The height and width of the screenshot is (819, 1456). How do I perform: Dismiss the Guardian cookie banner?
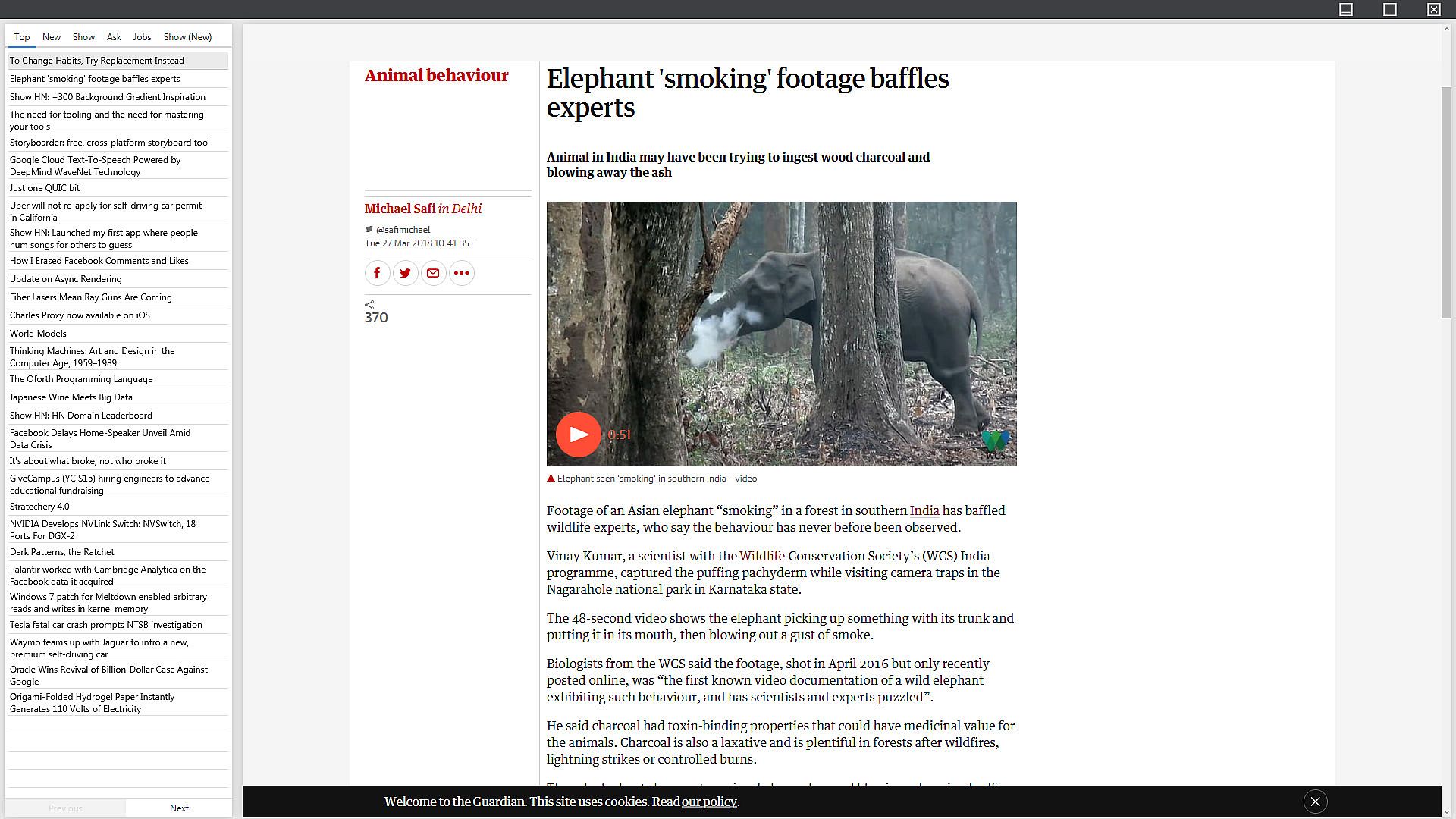1316,802
